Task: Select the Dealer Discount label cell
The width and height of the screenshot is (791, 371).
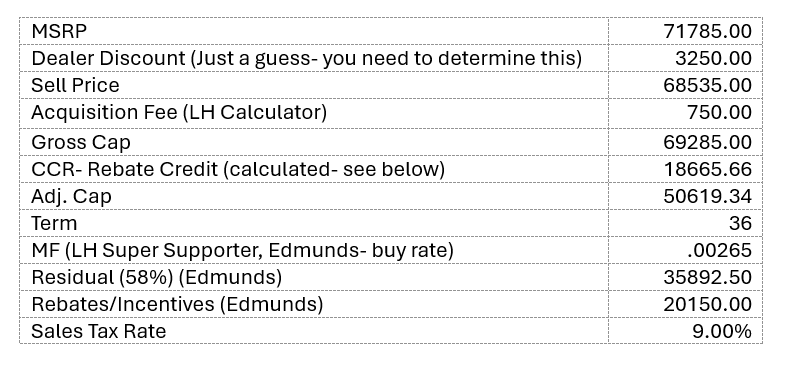Action: (314, 58)
